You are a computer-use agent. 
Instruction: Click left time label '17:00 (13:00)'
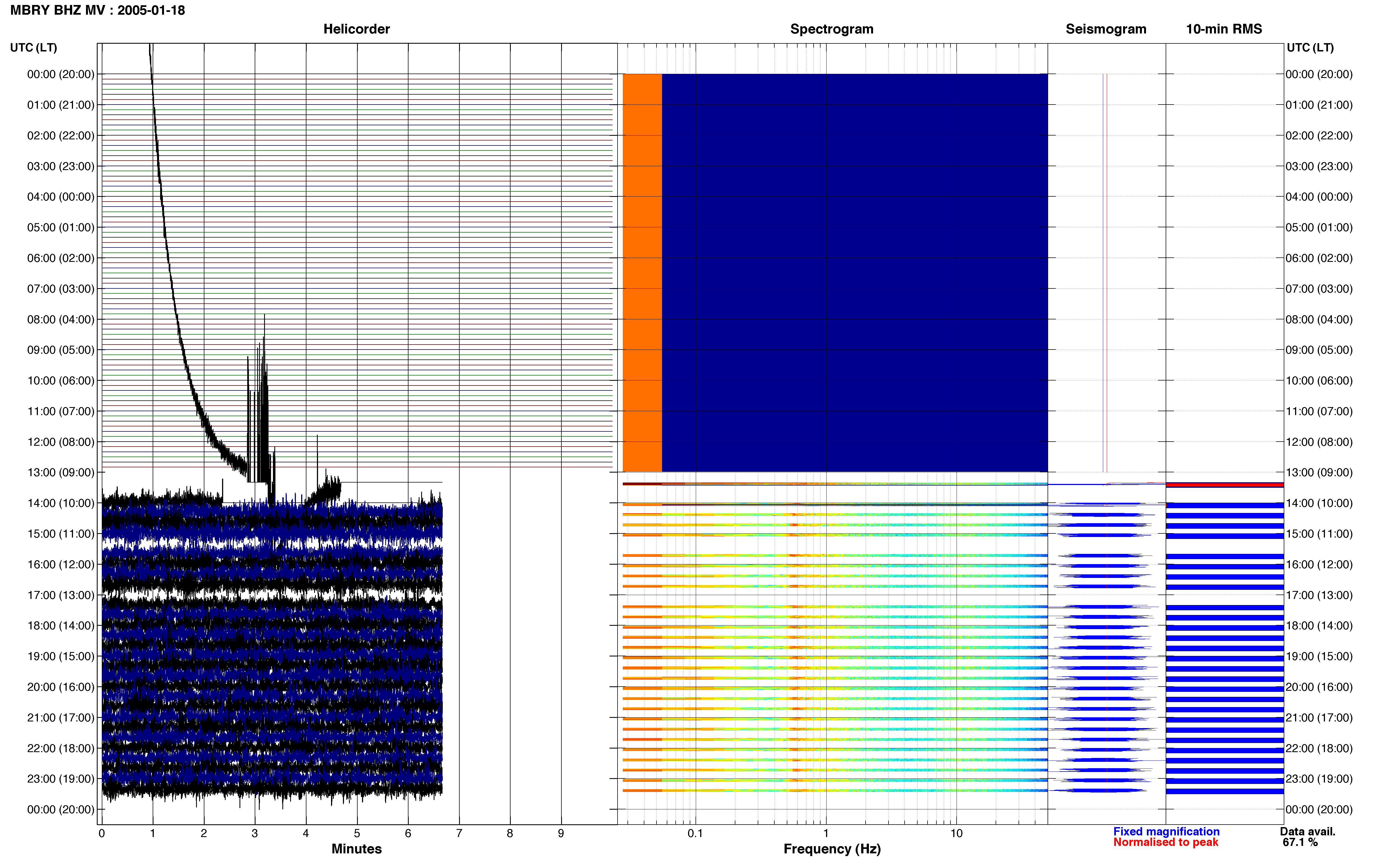[61, 595]
